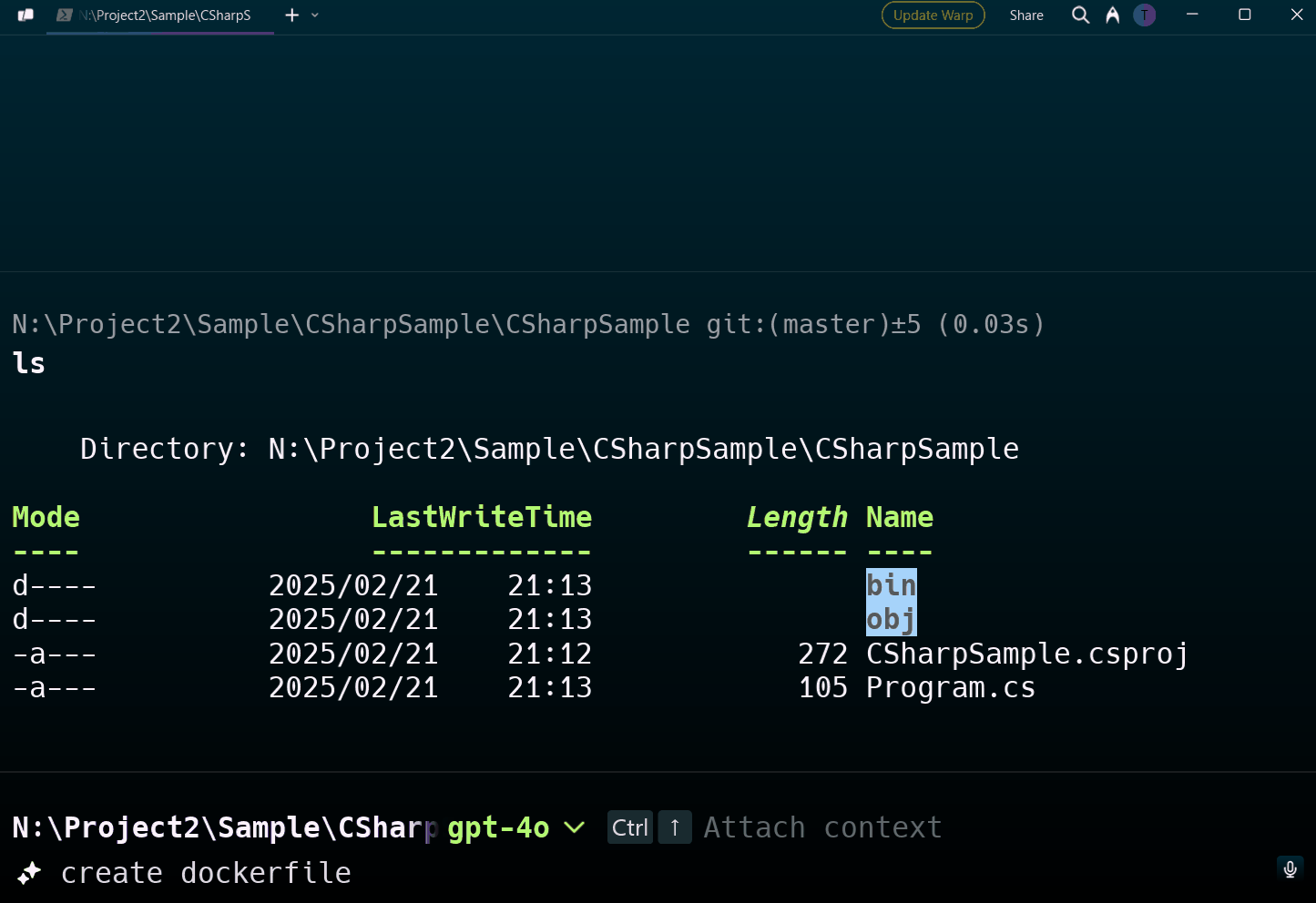The width and height of the screenshot is (1316, 903).
Task: Click the LastWriteTime column header
Action: [x=482, y=517]
